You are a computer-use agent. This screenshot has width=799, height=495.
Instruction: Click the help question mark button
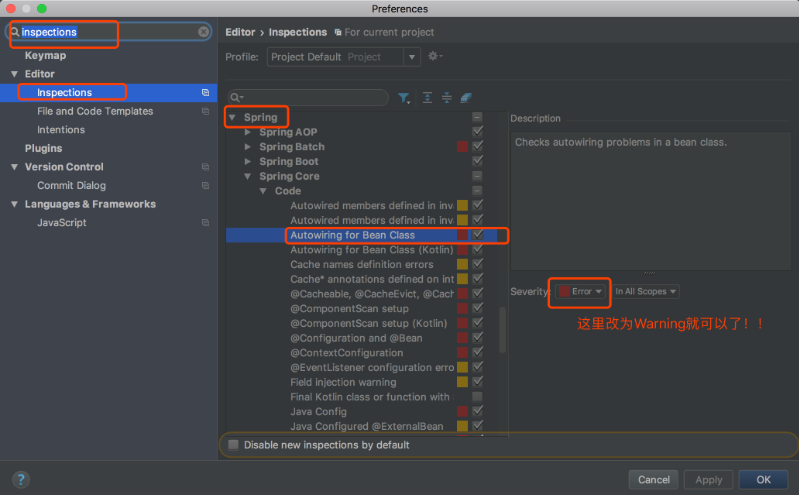pos(21,480)
